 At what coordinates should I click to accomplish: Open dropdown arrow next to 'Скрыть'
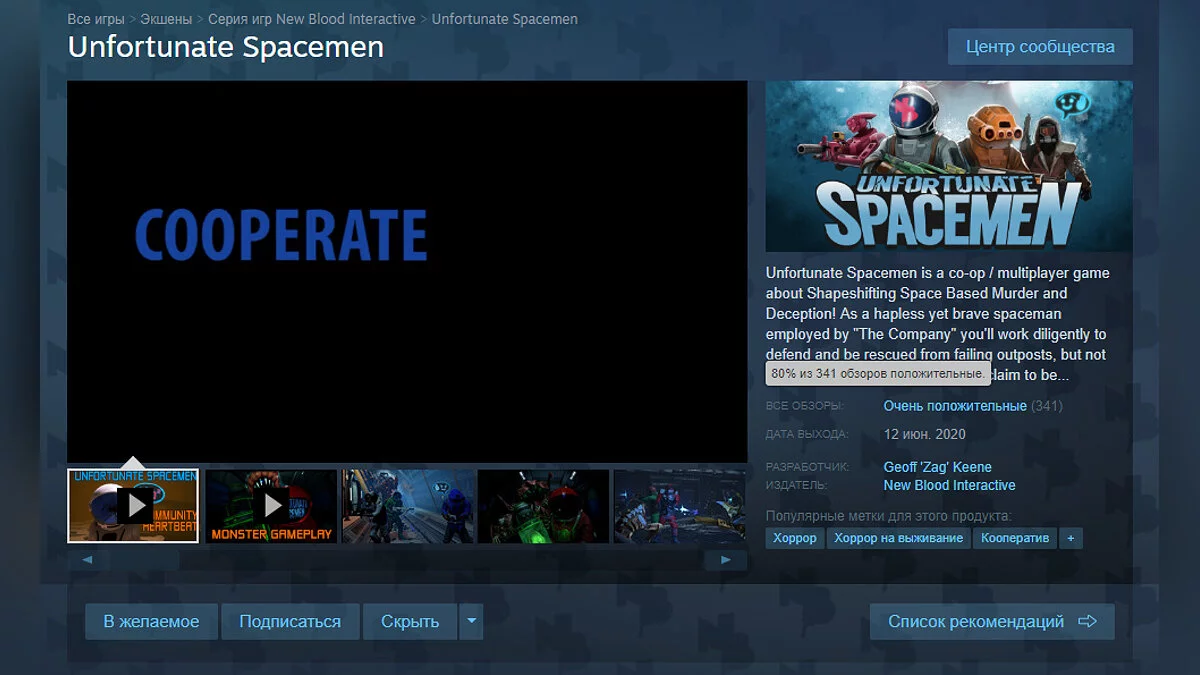[471, 621]
